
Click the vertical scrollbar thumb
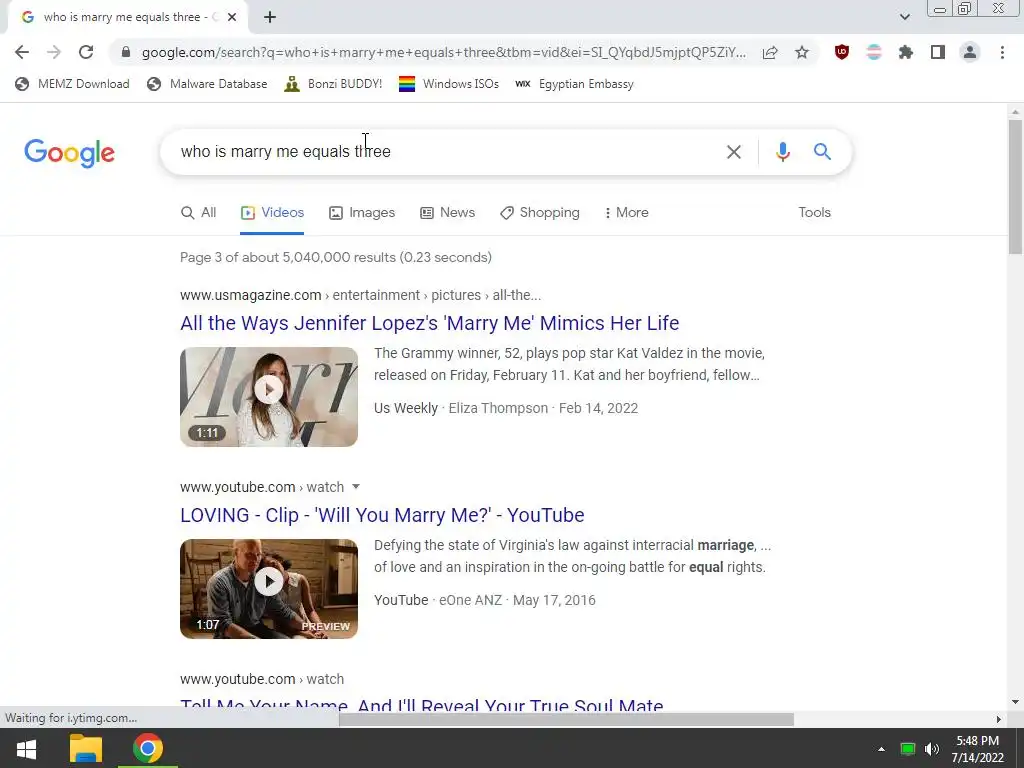click(1015, 187)
